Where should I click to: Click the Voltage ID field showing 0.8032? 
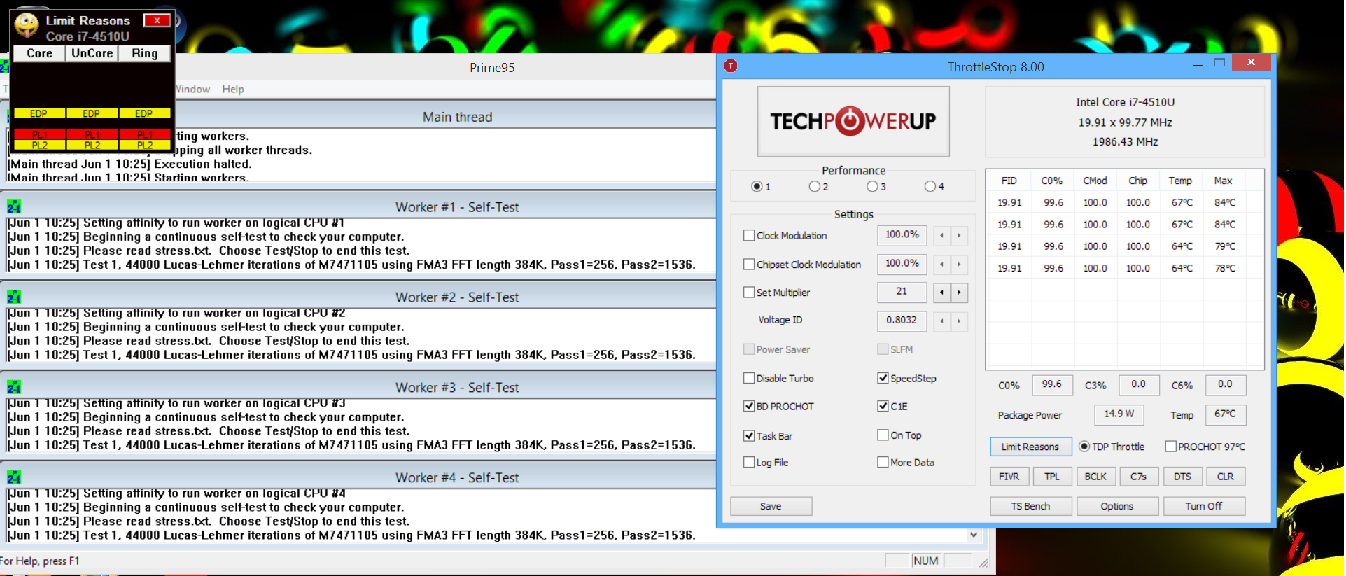pos(901,321)
